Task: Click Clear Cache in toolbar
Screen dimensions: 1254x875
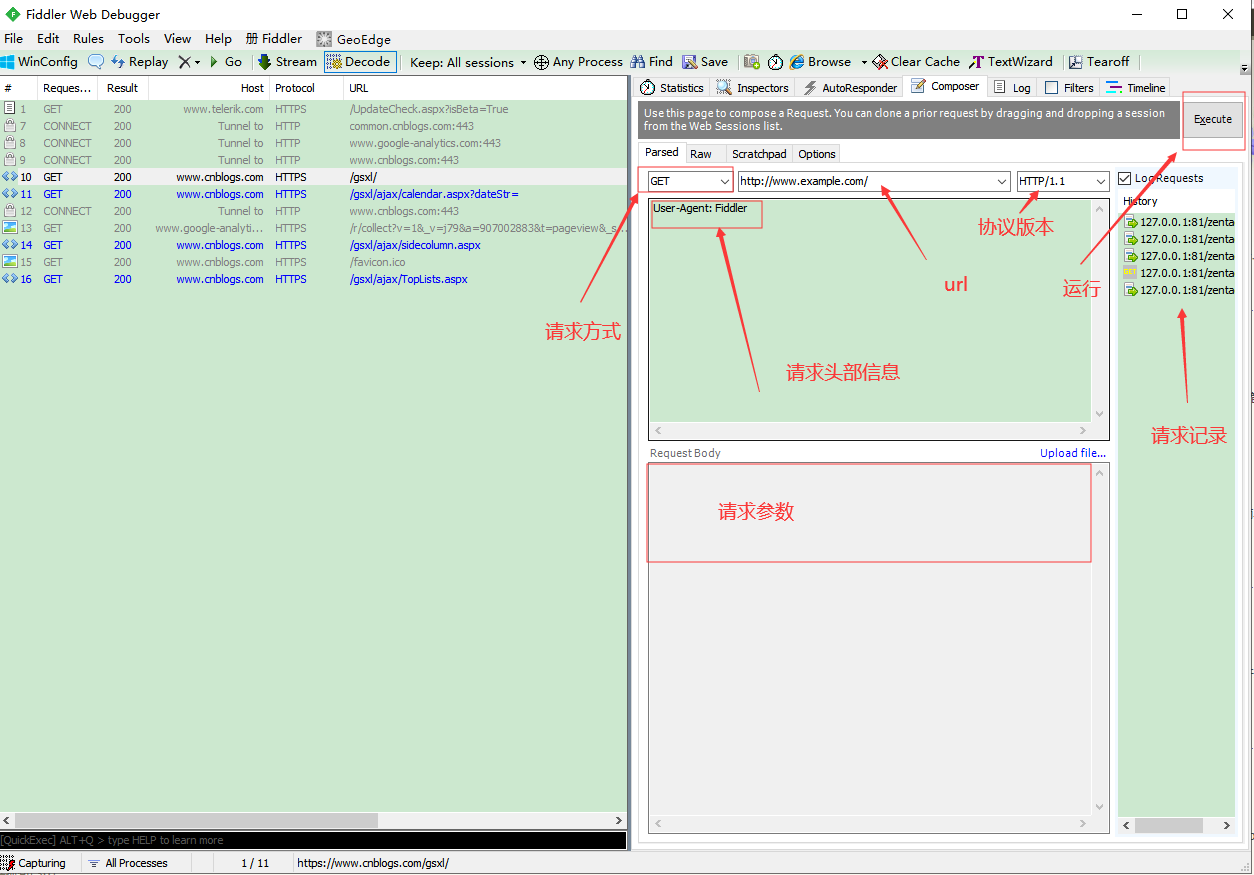Action: point(916,62)
